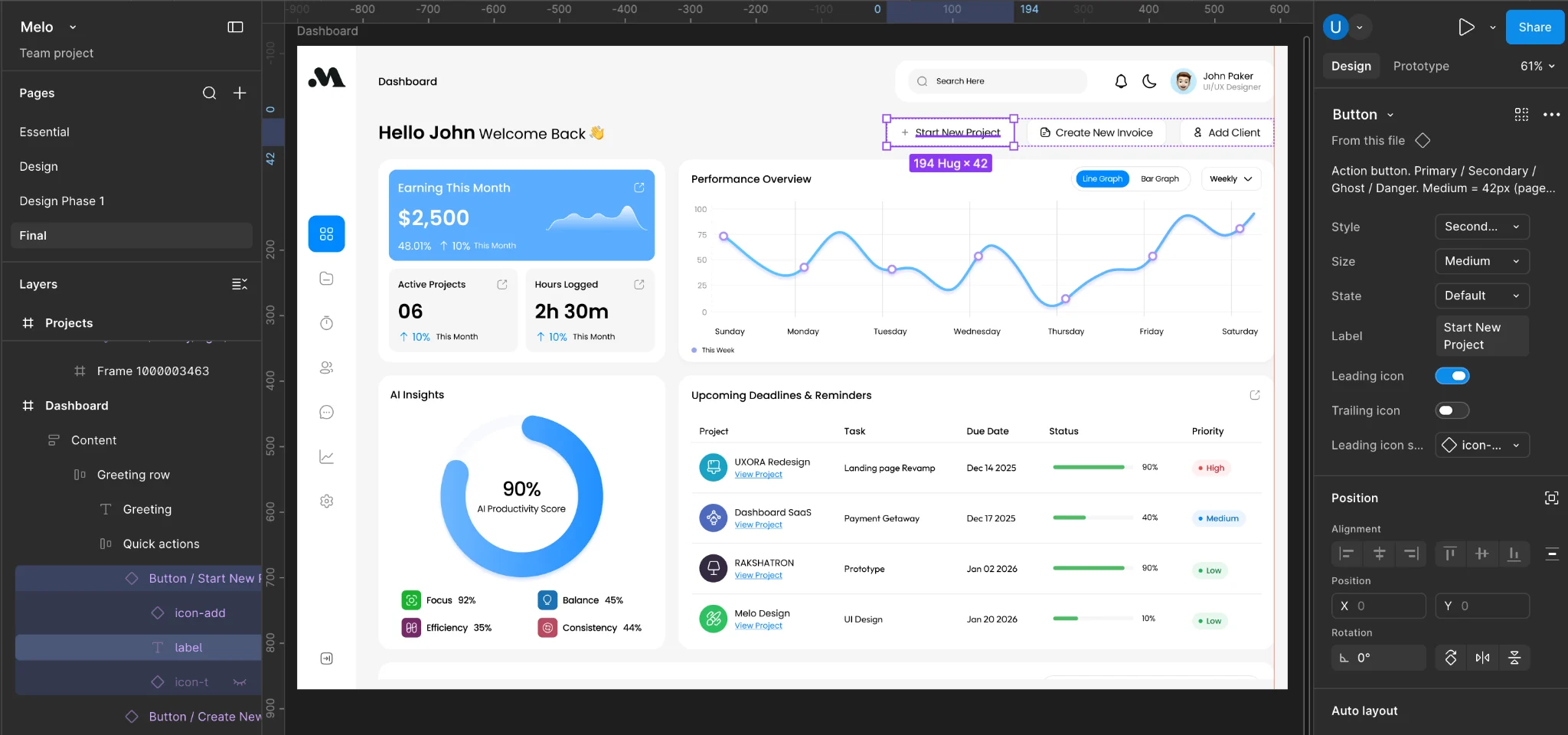Align vertical centers in Alignment controls
Viewport: 1568px width, 735px height.
click(x=1482, y=554)
